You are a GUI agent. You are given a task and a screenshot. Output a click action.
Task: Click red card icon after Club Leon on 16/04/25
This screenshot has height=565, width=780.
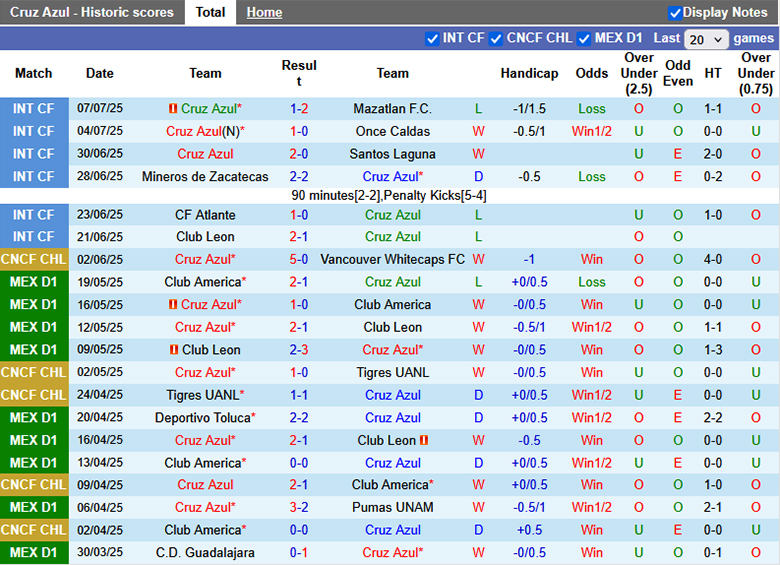click(424, 440)
